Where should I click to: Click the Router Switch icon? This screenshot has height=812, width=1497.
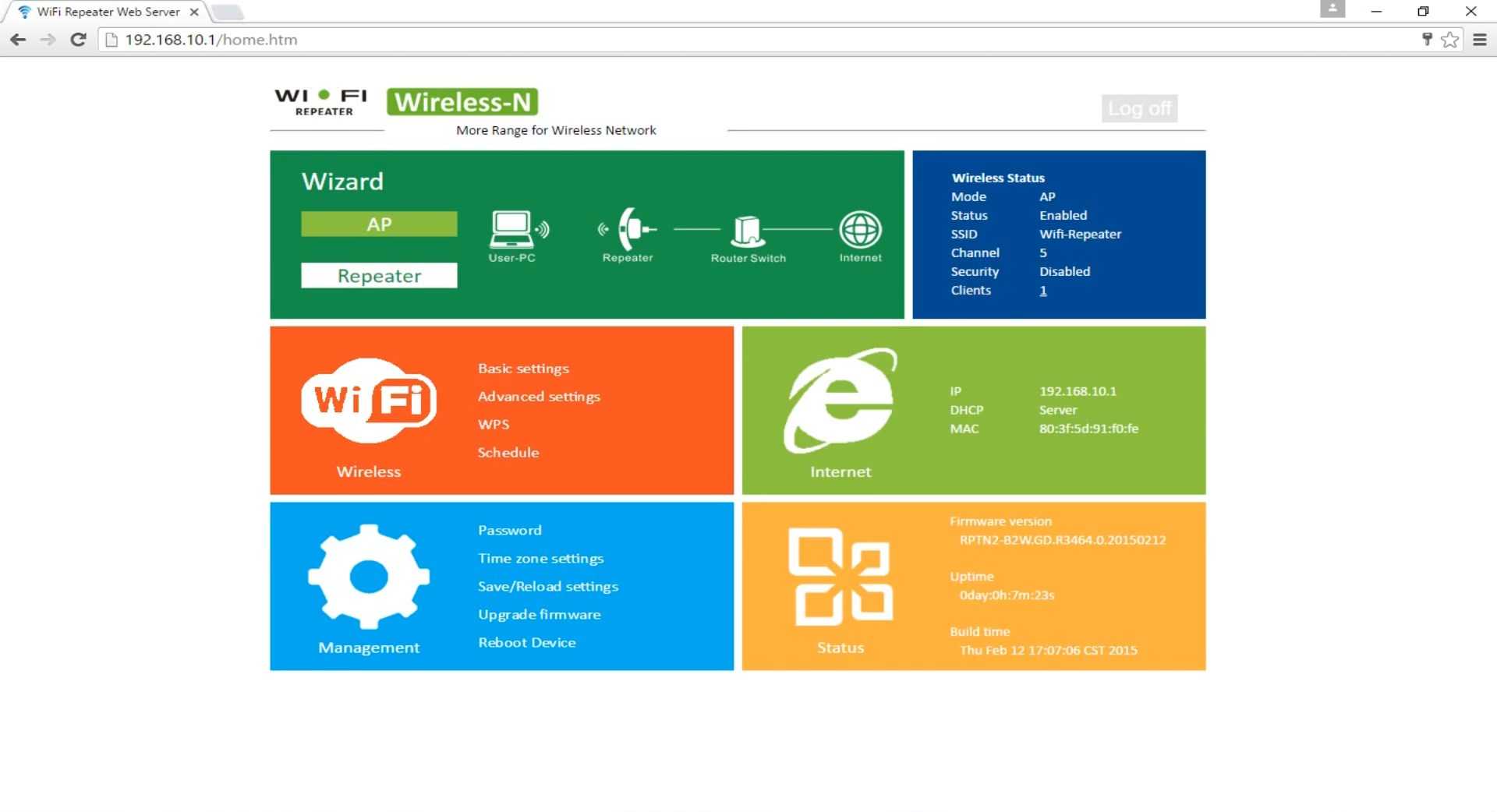coord(747,231)
